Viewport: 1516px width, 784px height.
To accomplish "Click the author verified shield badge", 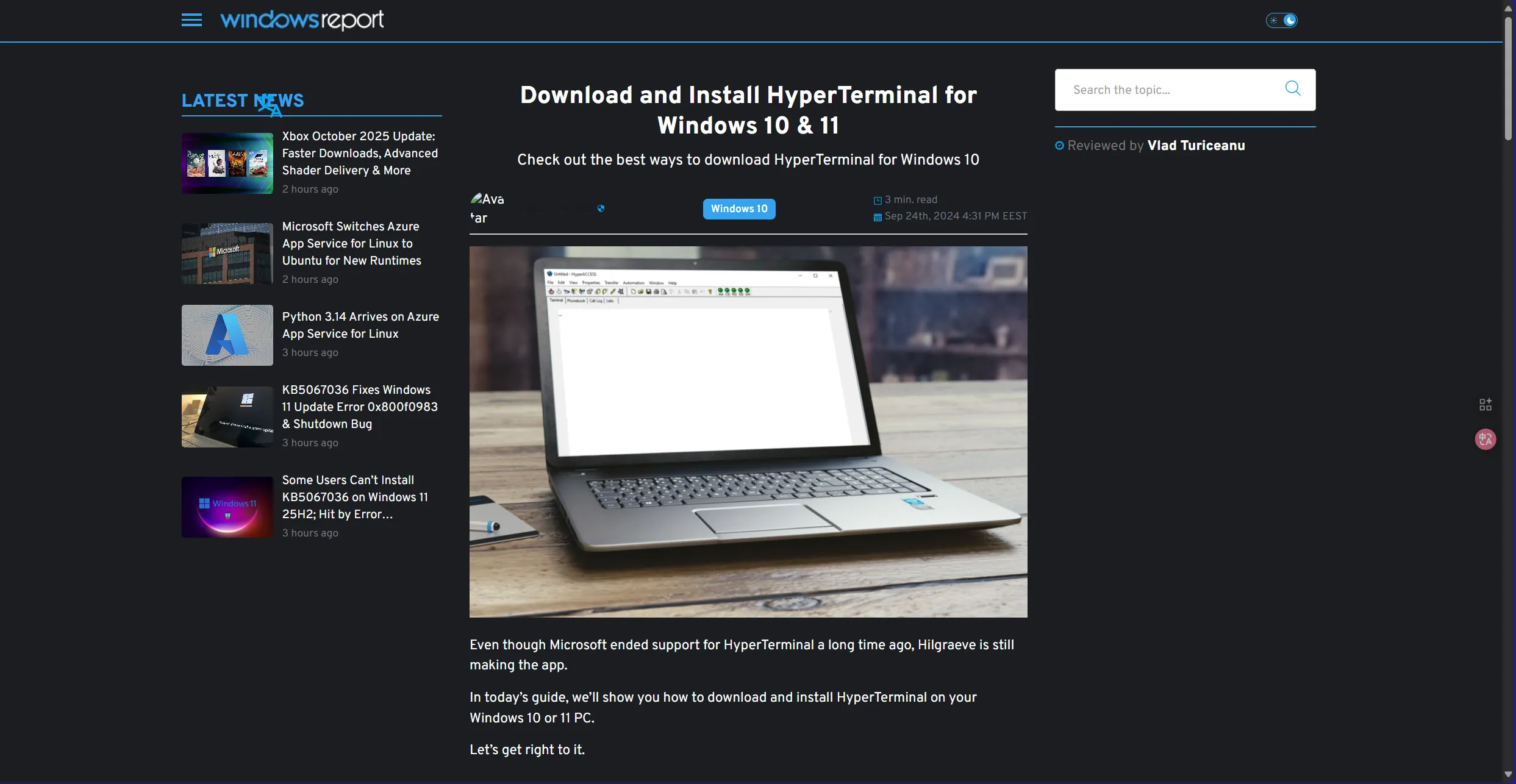I will (601, 208).
